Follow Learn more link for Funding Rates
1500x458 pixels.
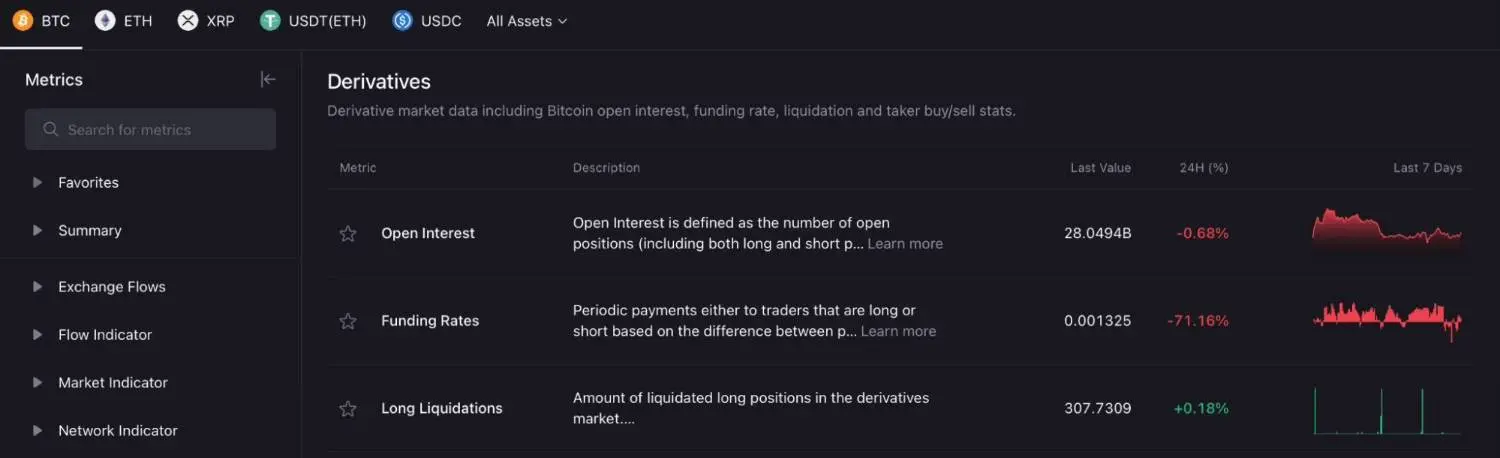(x=898, y=331)
